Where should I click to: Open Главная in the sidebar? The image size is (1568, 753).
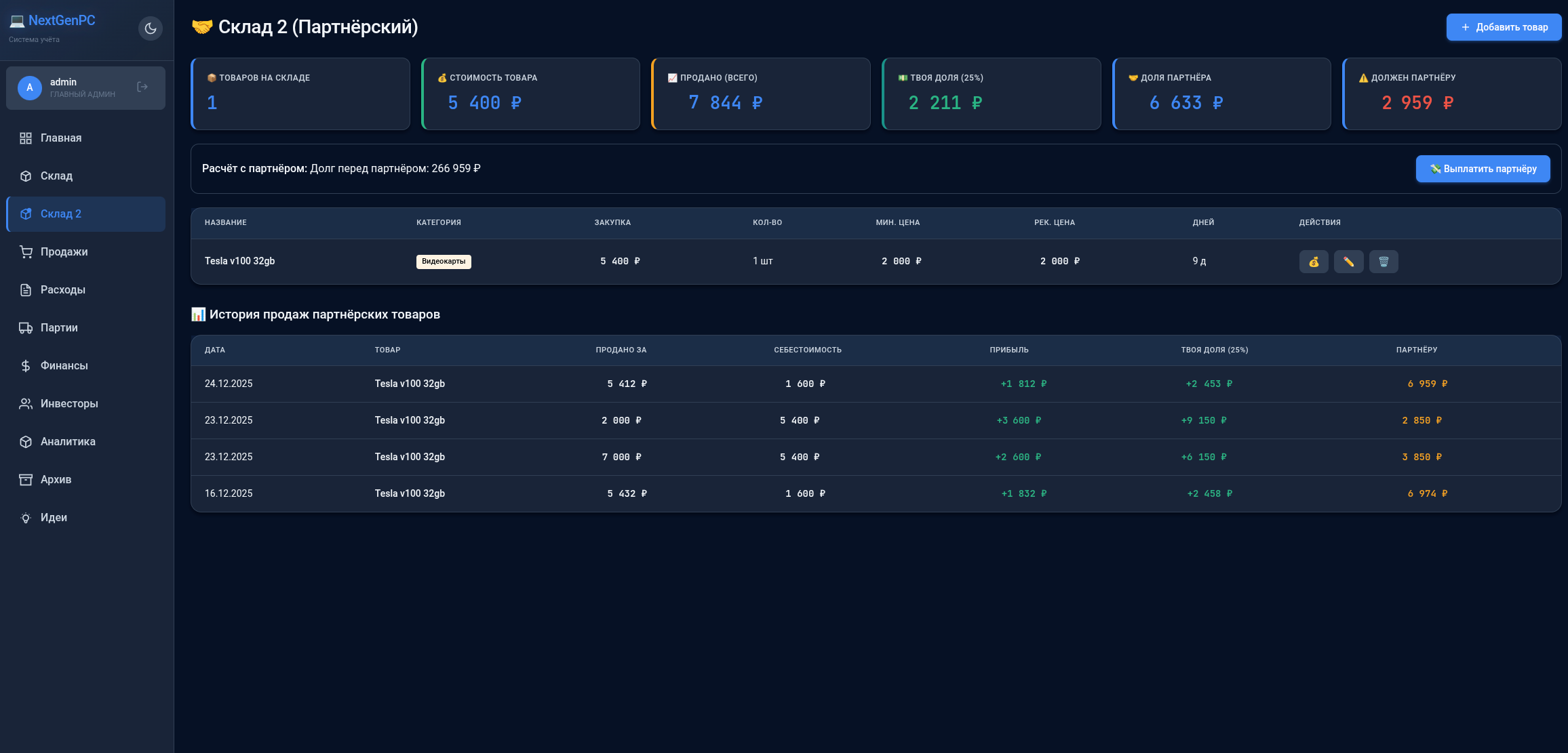[x=85, y=138]
